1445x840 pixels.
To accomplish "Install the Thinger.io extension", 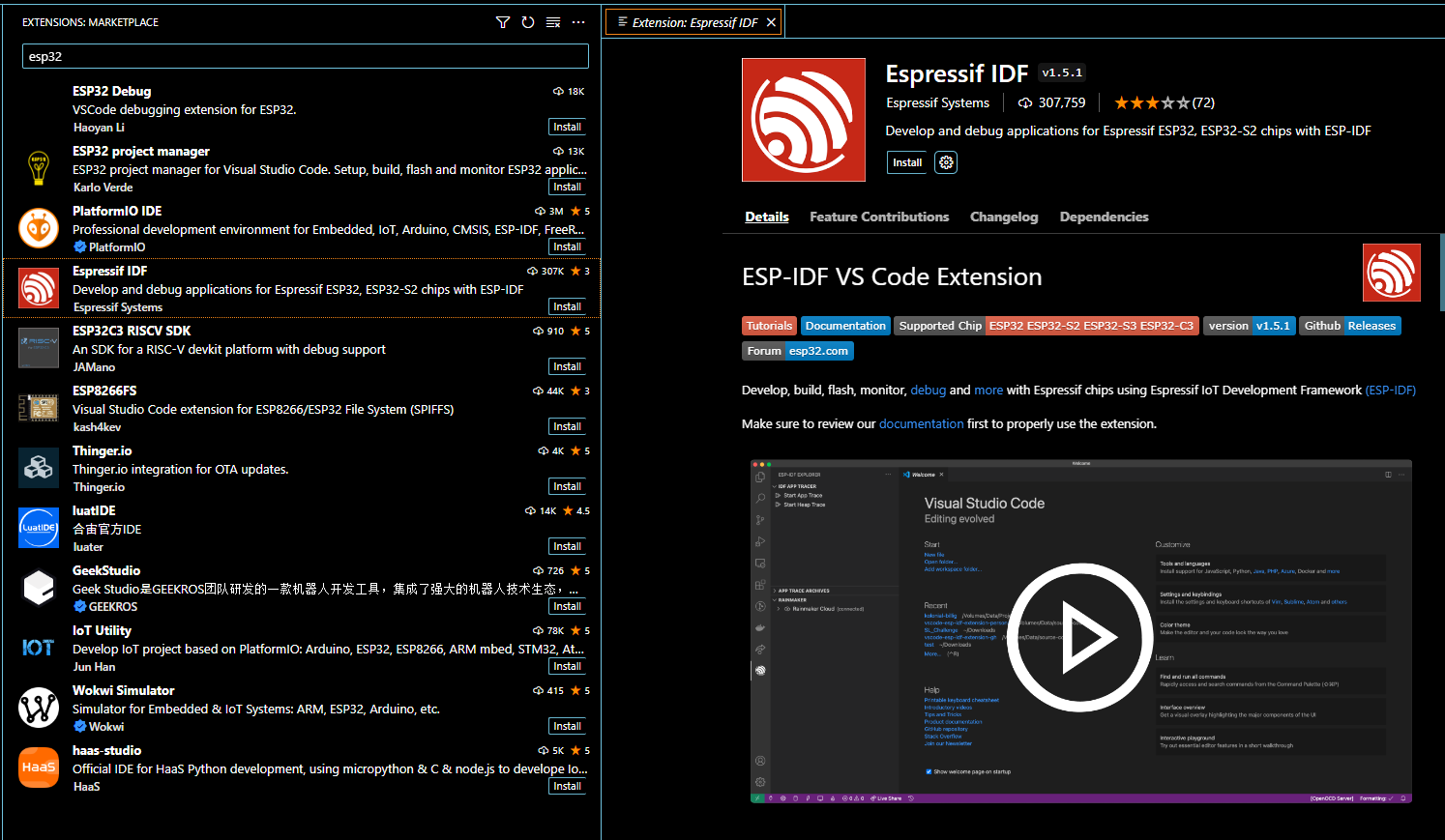I will point(567,486).
